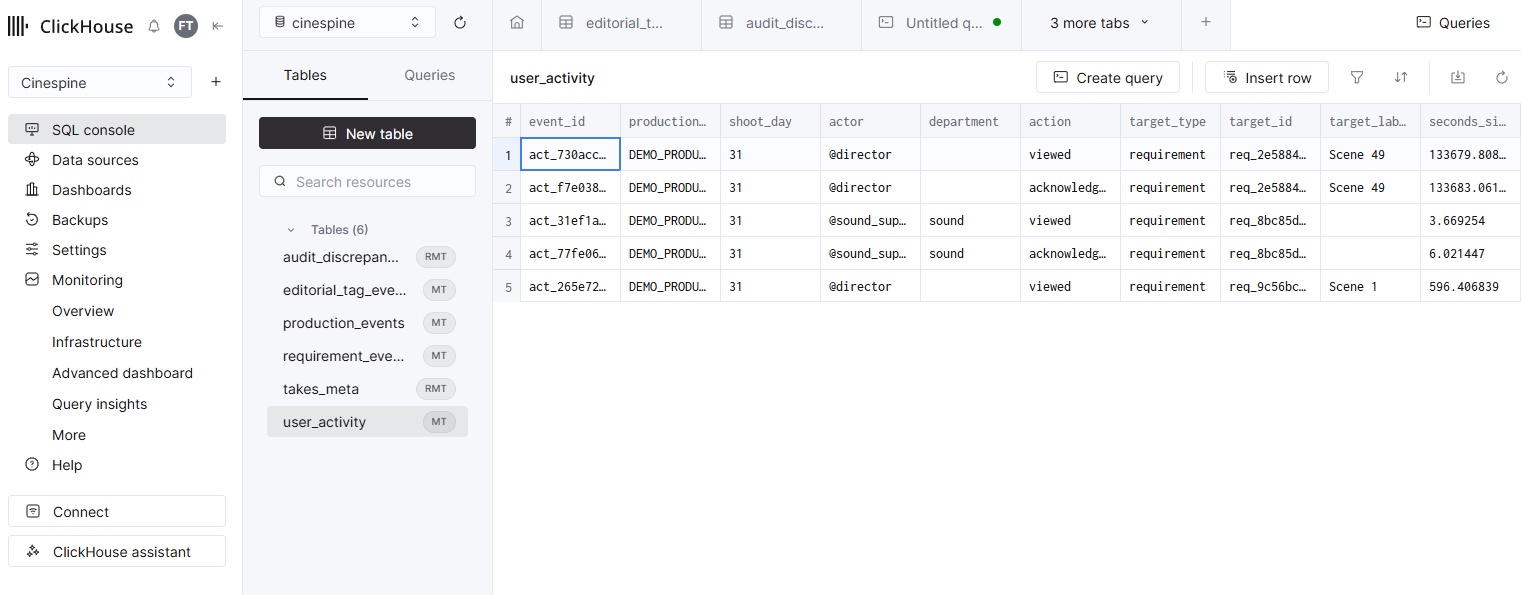
Task: Open the cinespine database selector
Action: (347, 22)
